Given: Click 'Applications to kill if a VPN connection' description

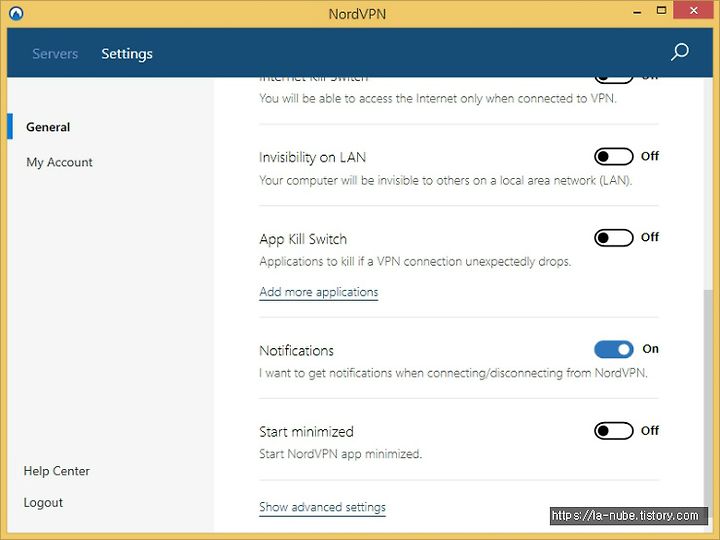Looking at the screenshot, I should coord(415,261).
